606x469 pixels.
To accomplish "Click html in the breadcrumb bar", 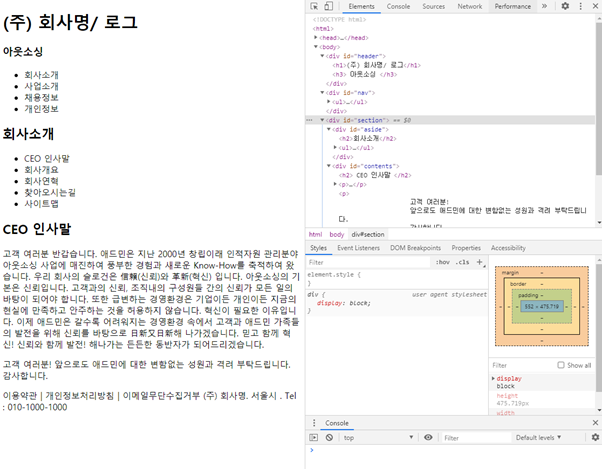I will 315,234.
